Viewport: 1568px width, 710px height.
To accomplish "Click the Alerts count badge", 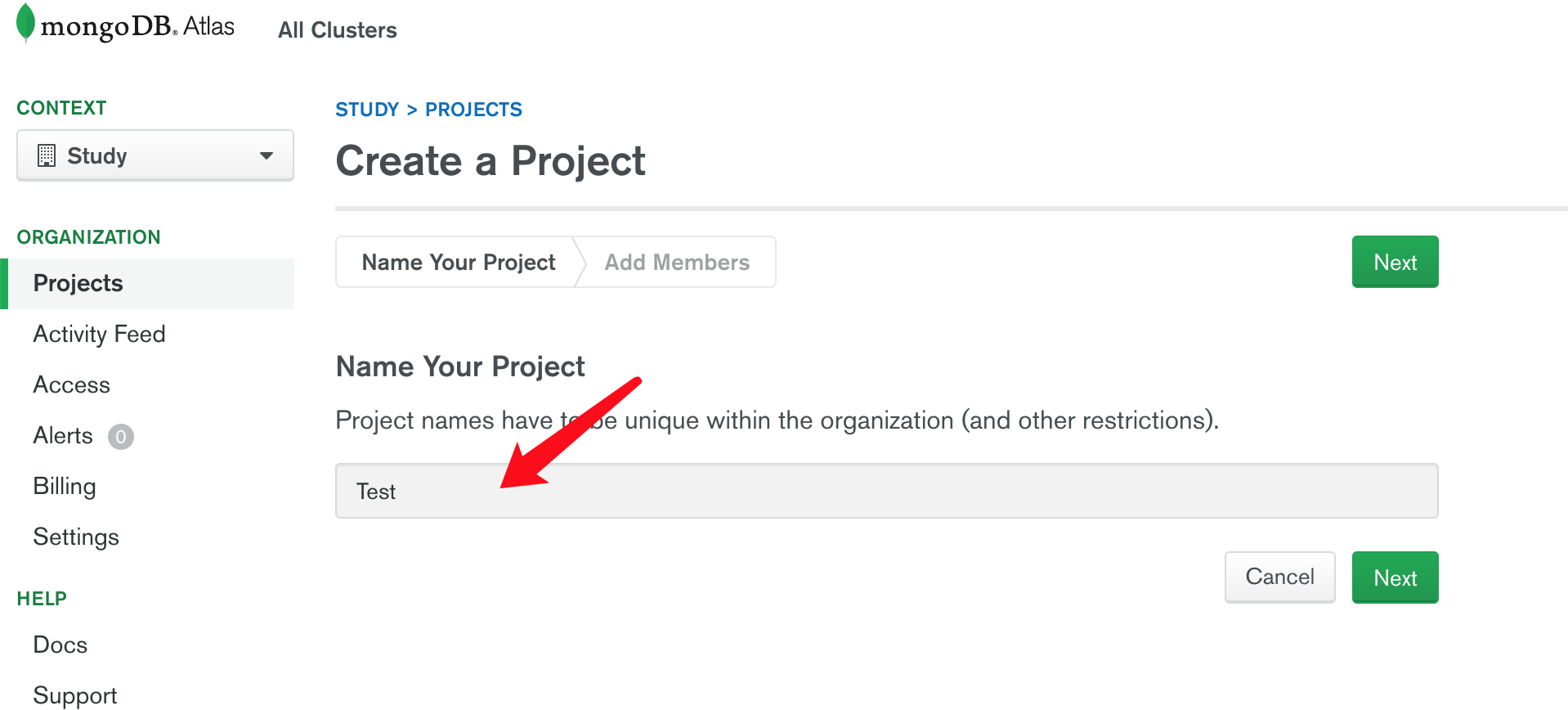I will click(x=121, y=437).
